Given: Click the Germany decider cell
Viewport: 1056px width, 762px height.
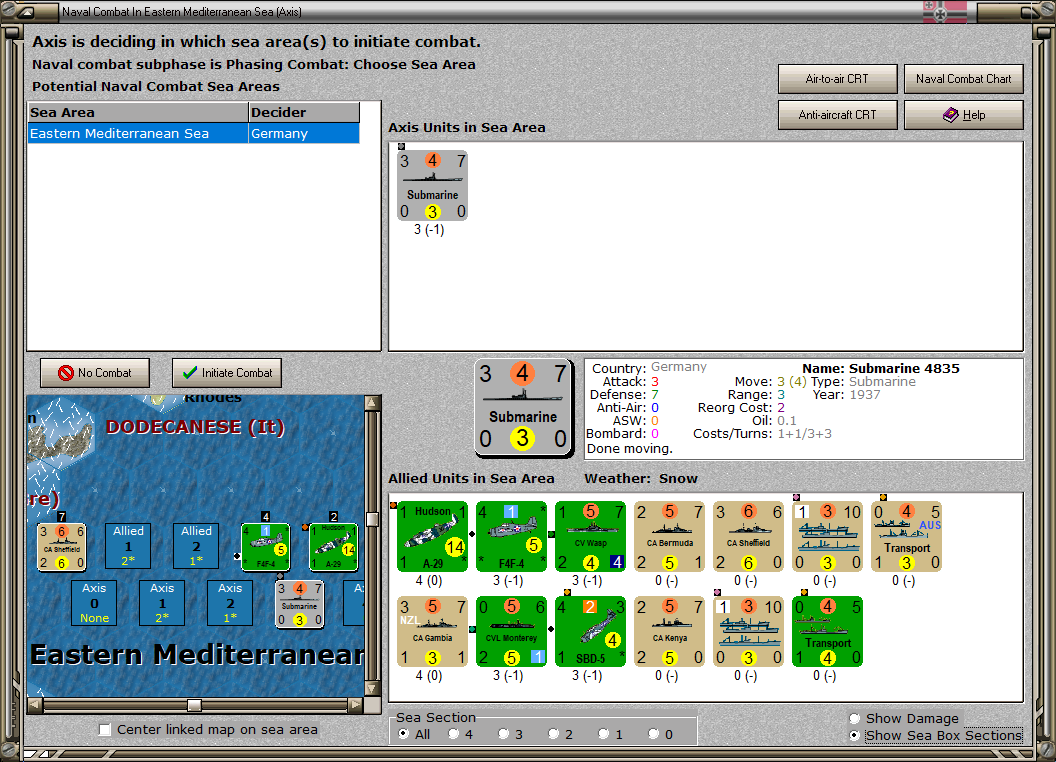Looking at the screenshot, I should pyautogui.click(x=304, y=133).
